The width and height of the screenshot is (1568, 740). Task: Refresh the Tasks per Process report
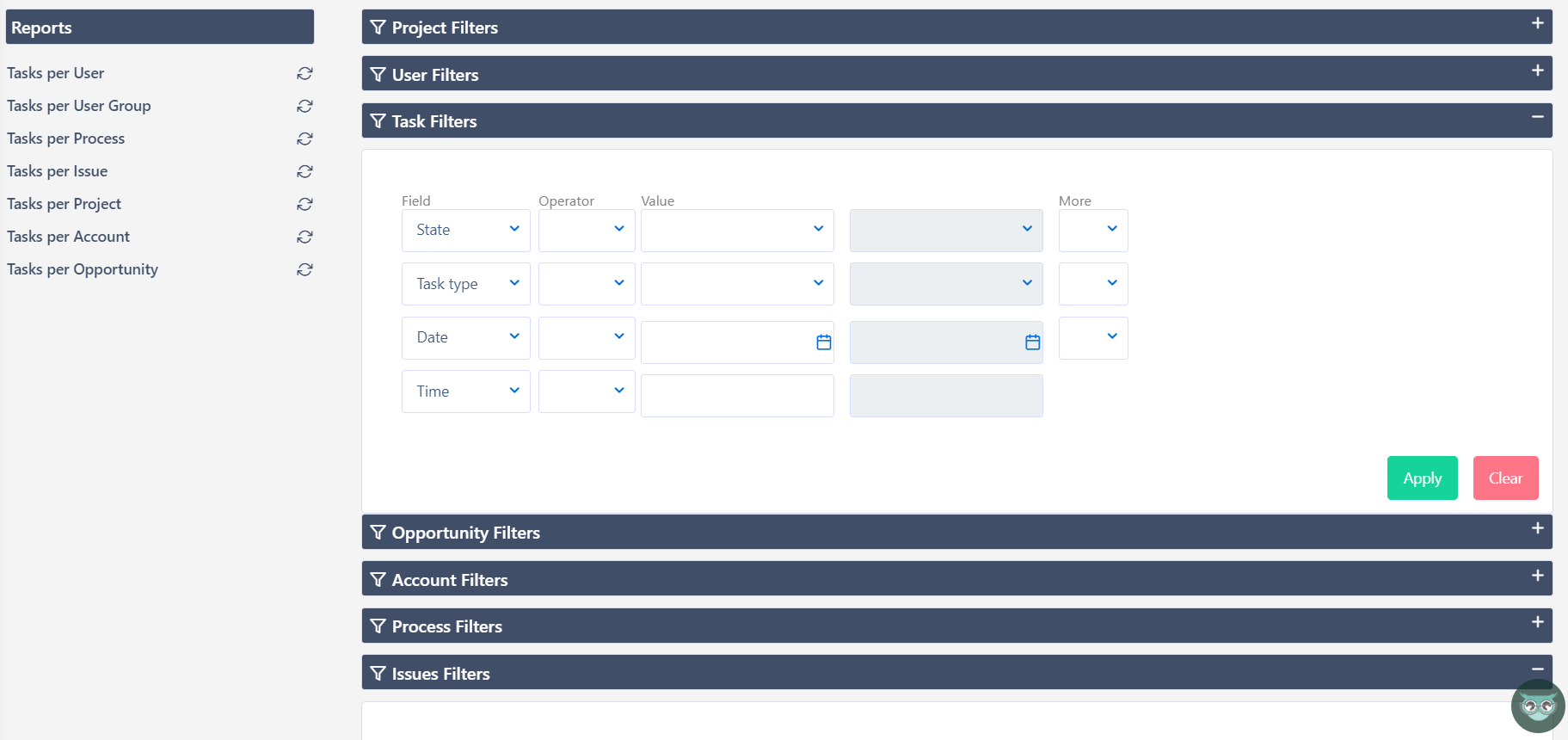coord(304,139)
